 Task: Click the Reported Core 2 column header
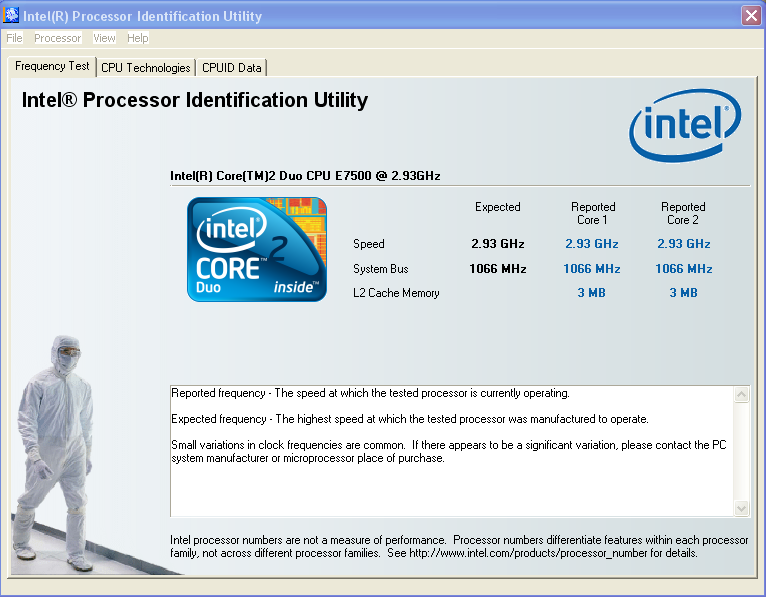[x=683, y=213]
